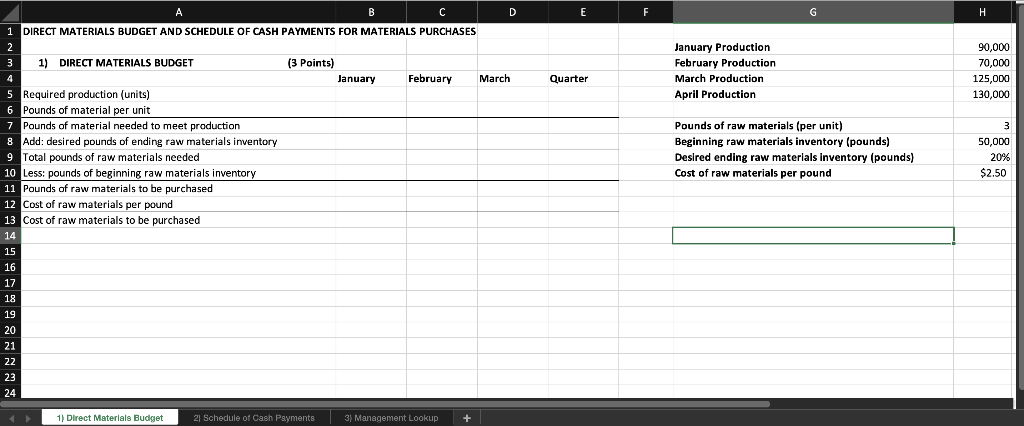
Task: Click the 'February Production' label
Action: (x=725, y=63)
